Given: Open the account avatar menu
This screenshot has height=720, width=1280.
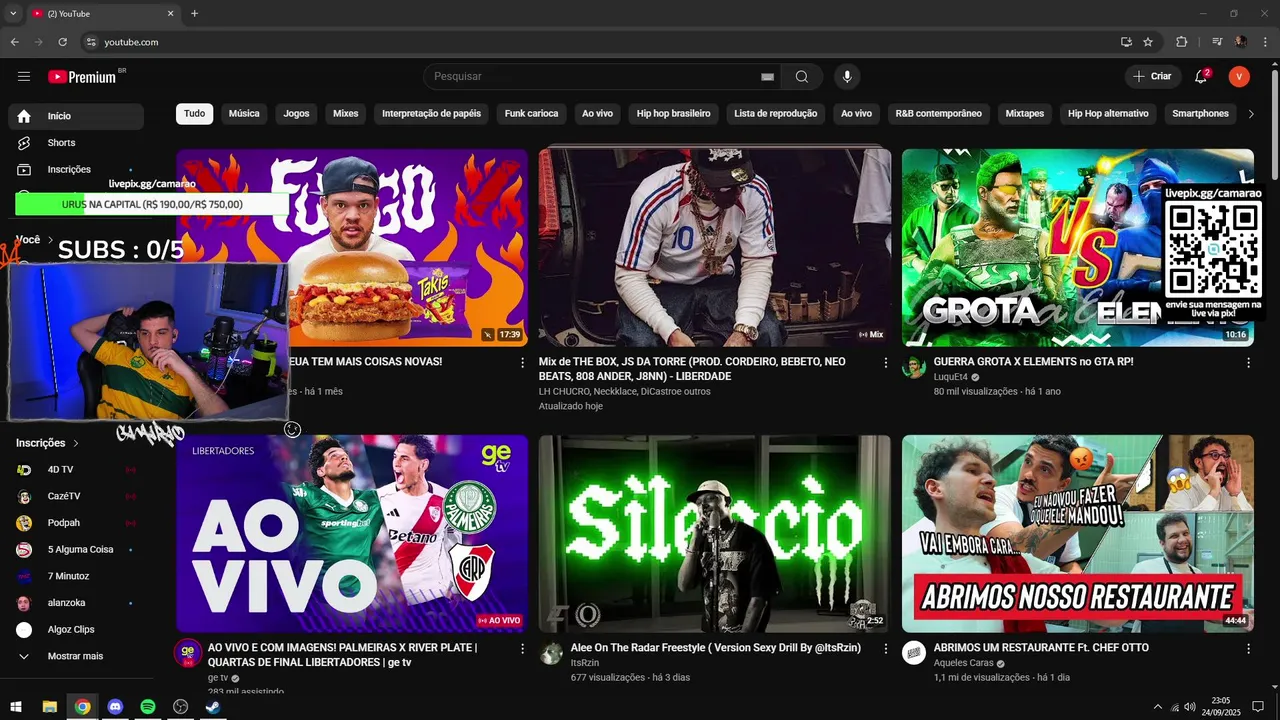Looking at the screenshot, I should 1239,77.
